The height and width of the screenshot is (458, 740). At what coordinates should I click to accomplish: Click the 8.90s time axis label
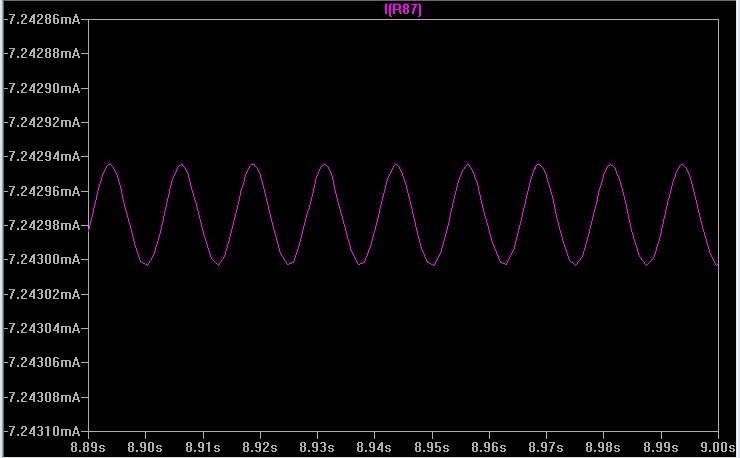(x=145, y=447)
